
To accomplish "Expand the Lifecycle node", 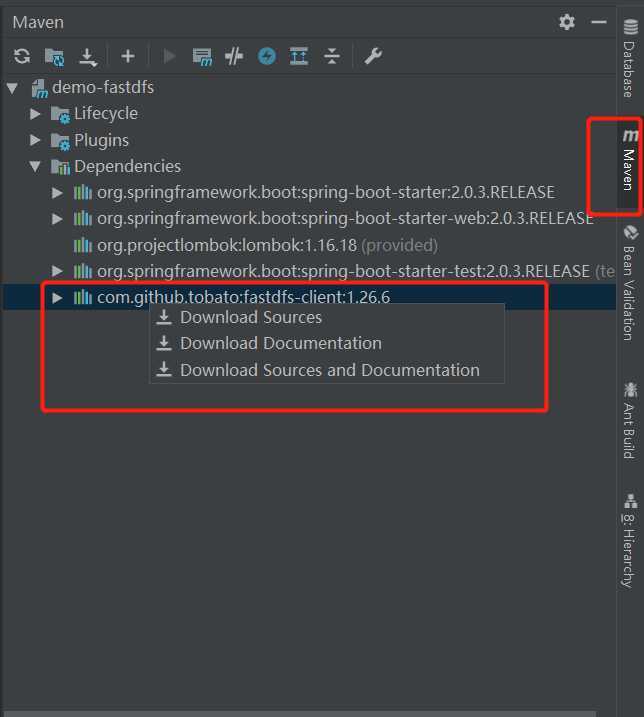I will [35, 114].
